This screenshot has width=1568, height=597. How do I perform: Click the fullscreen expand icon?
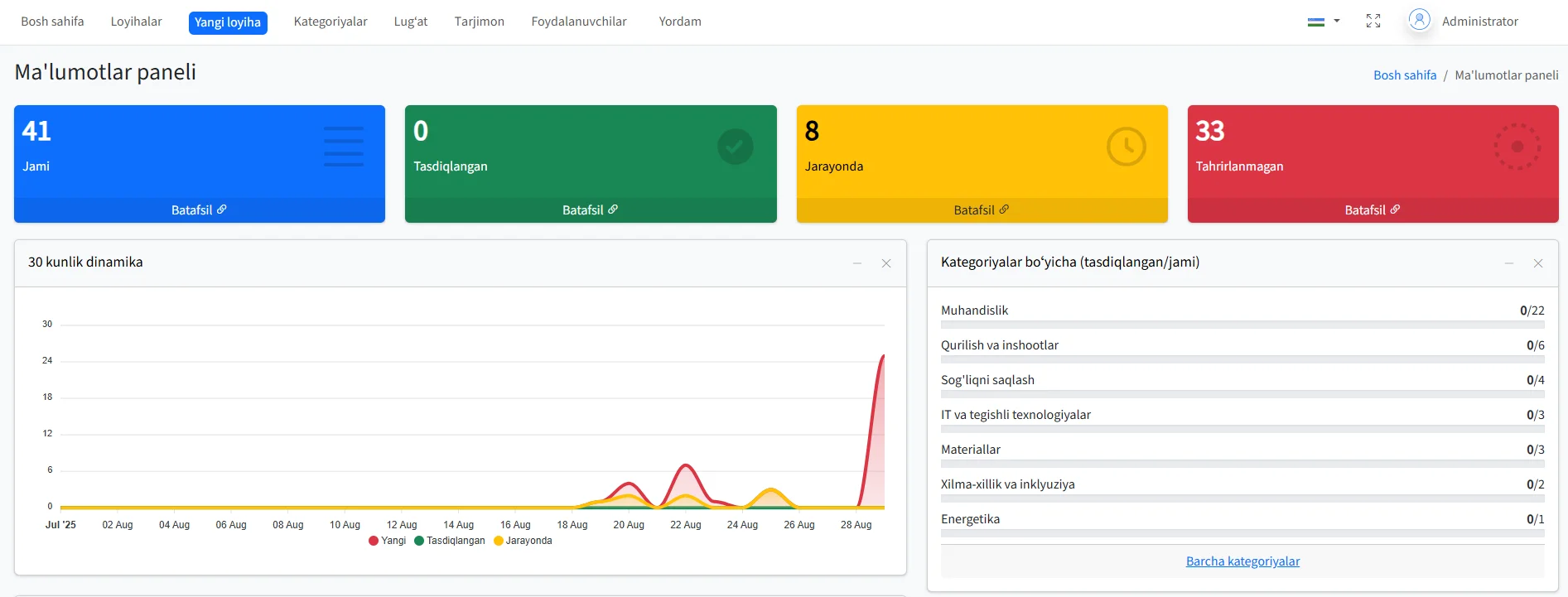click(1373, 22)
